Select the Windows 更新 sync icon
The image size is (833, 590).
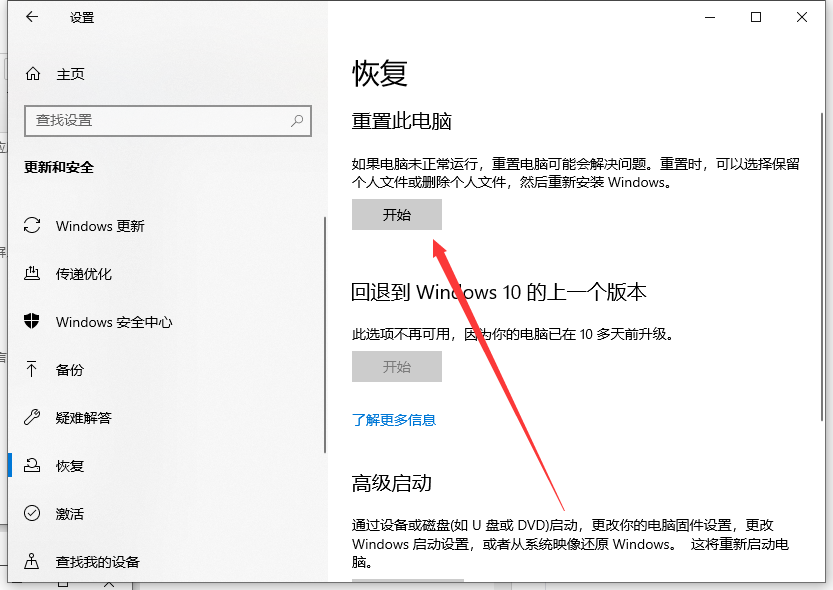click(32, 225)
